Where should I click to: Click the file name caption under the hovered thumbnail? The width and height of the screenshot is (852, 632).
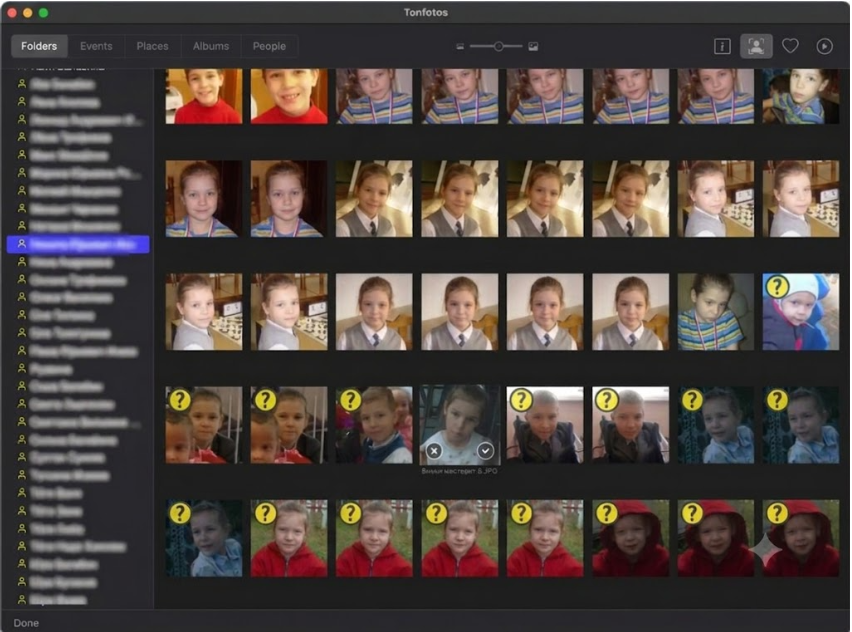click(x=460, y=471)
